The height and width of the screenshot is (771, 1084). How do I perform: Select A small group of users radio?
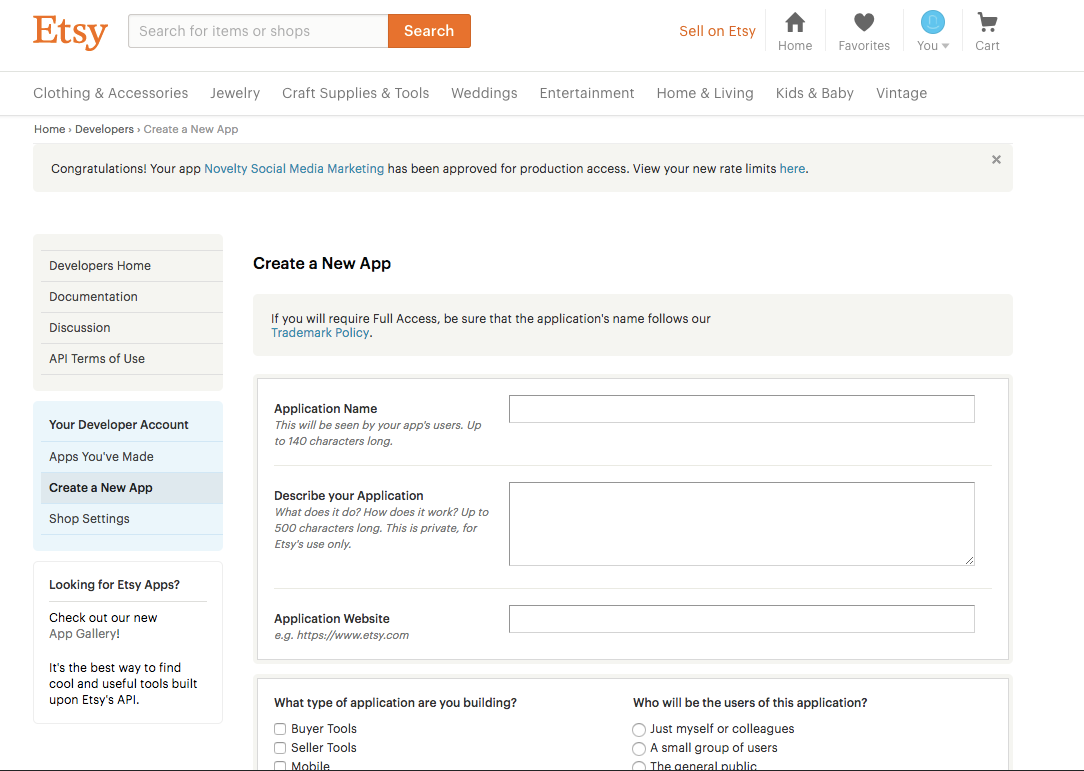(x=639, y=749)
